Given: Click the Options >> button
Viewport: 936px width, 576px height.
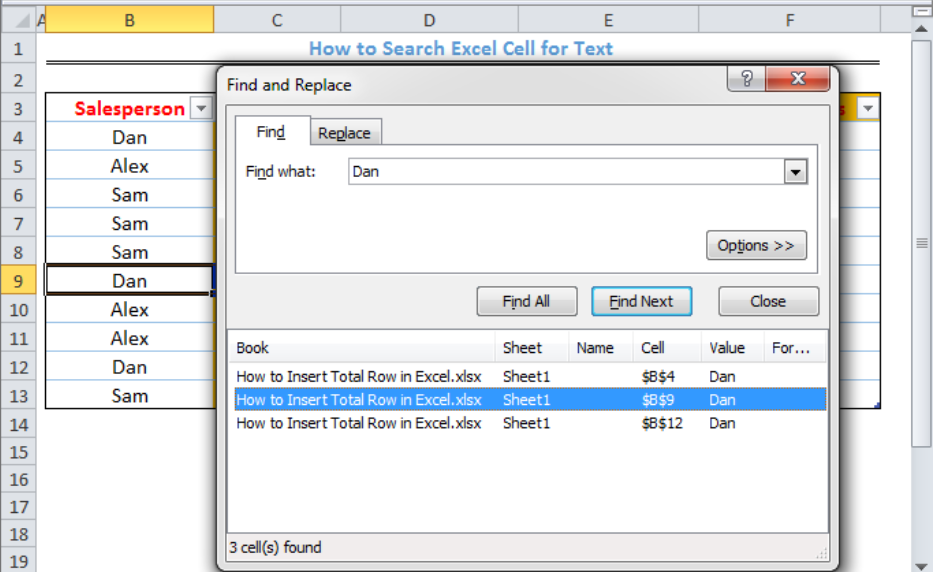Looking at the screenshot, I should pyautogui.click(x=756, y=245).
